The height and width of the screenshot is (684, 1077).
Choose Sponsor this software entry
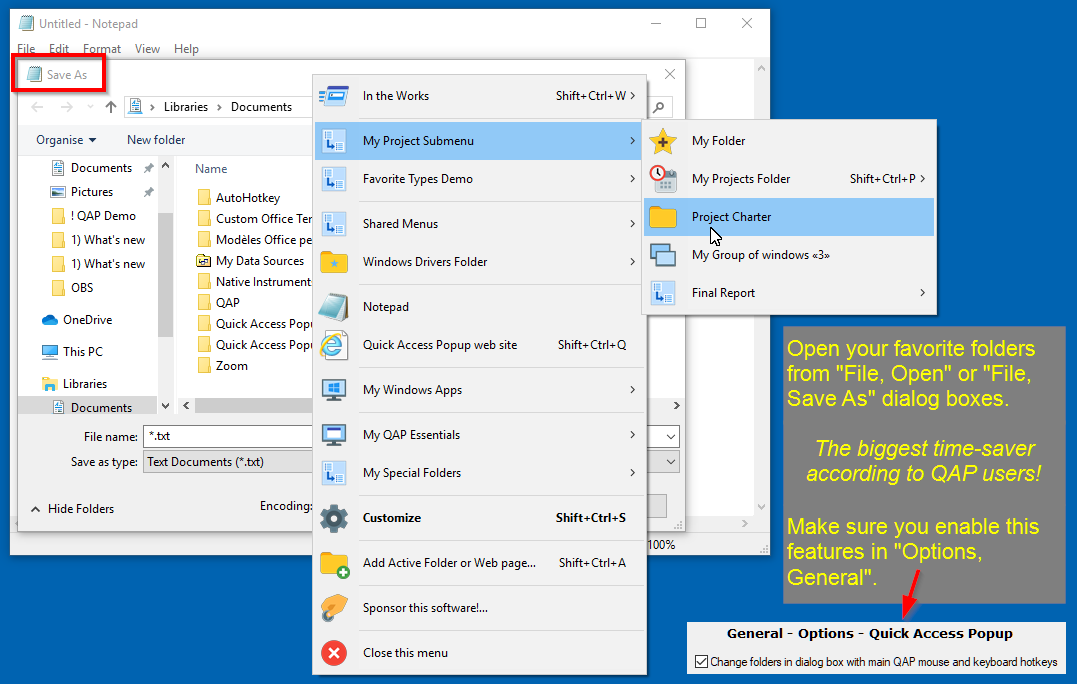[x=480, y=608]
